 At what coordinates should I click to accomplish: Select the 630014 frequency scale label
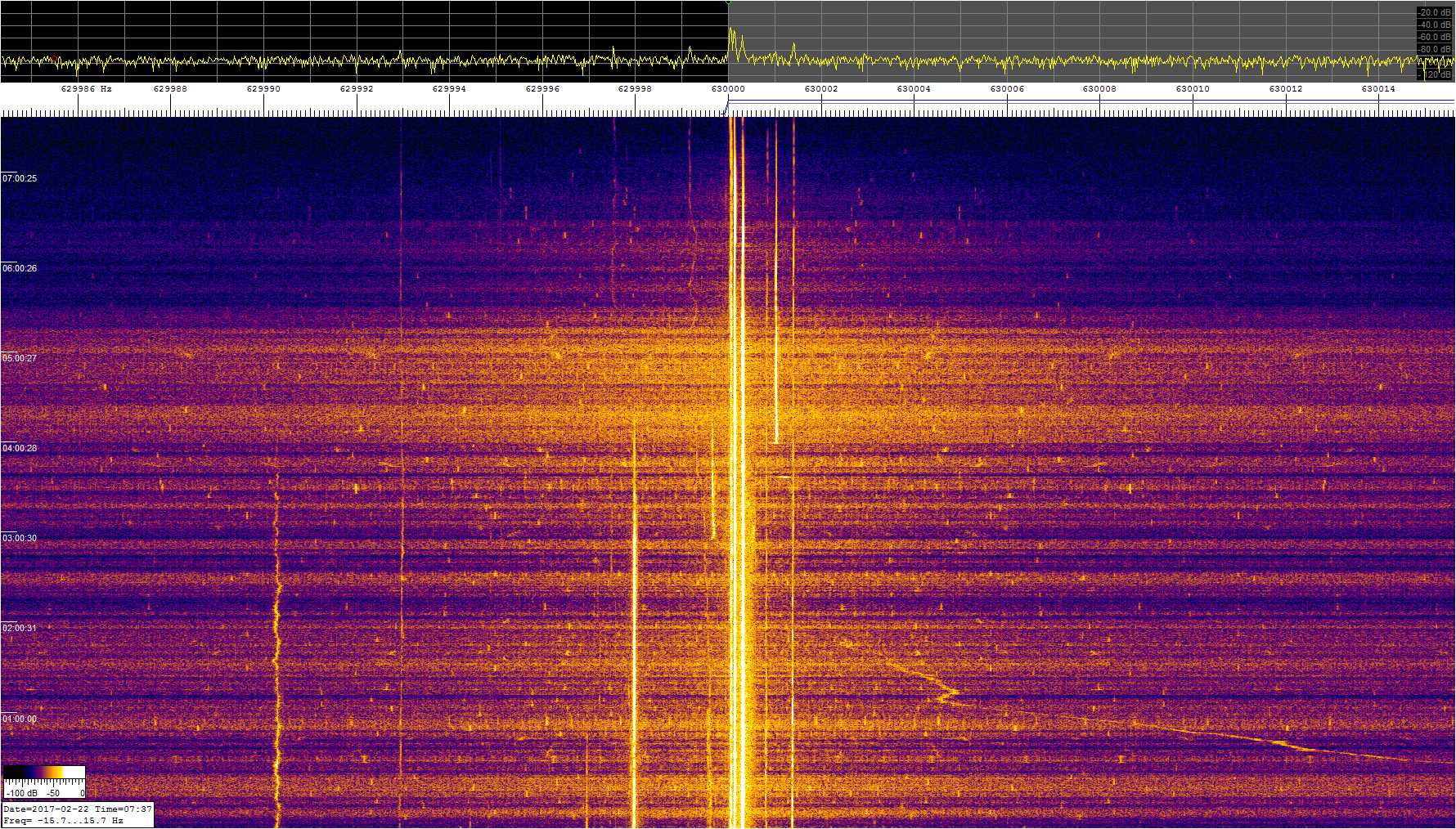click(1378, 88)
